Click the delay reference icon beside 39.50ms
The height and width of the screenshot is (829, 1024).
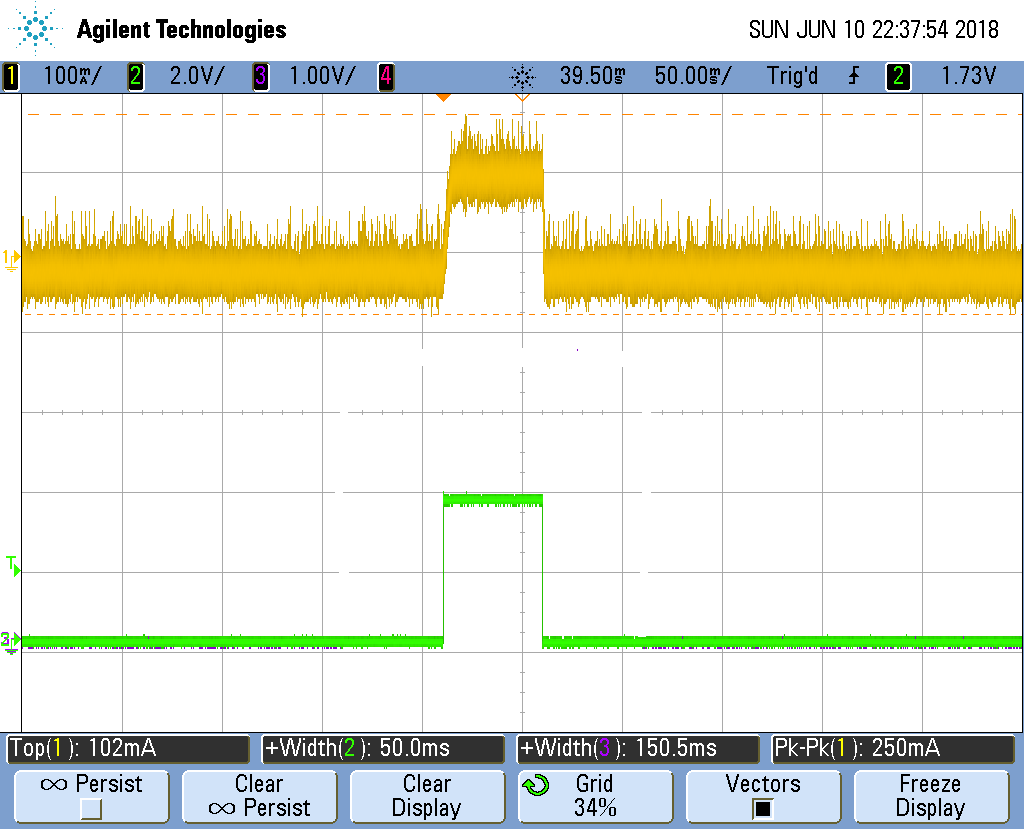(x=522, y=76)
